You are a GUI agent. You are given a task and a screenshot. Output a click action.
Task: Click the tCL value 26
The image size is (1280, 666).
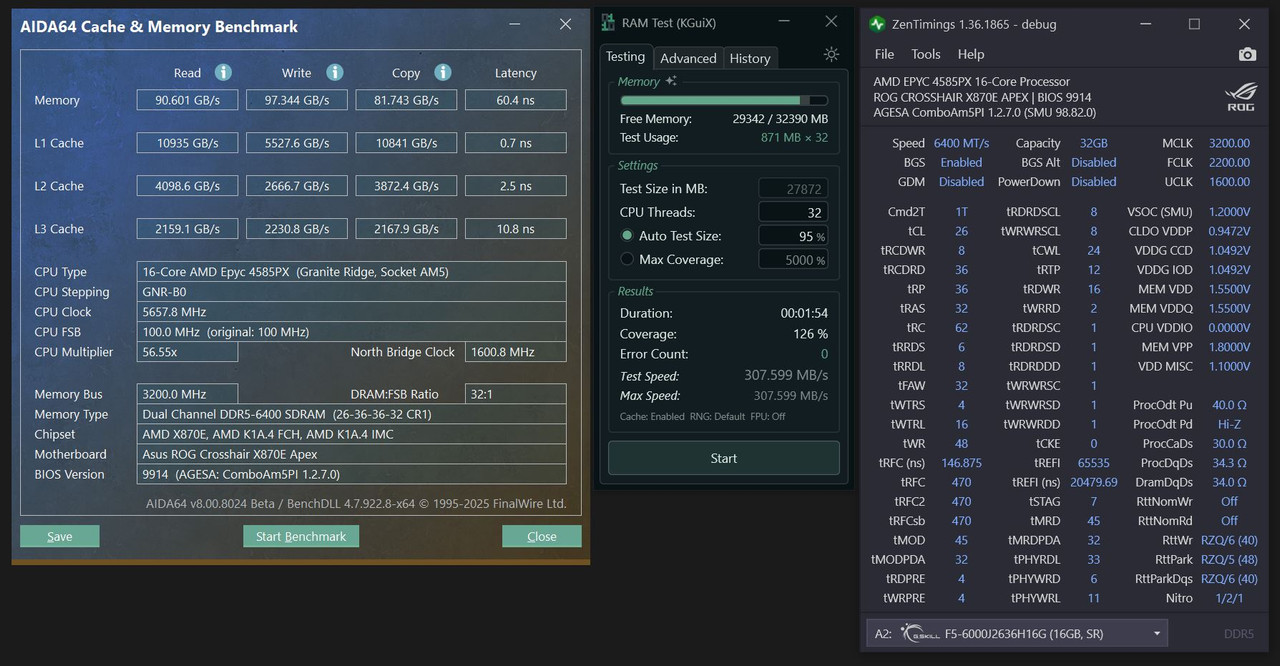(x=961, y=231)
